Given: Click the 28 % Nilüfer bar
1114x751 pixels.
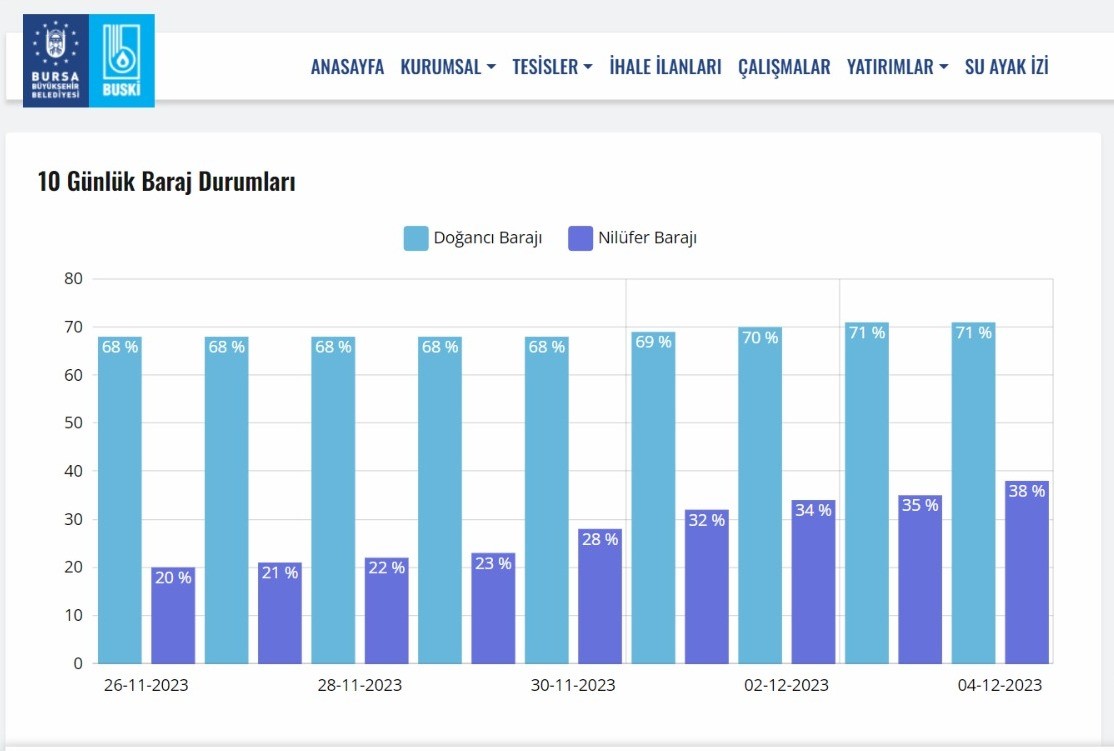Looking at the screenshot, I should coord(600,600).
